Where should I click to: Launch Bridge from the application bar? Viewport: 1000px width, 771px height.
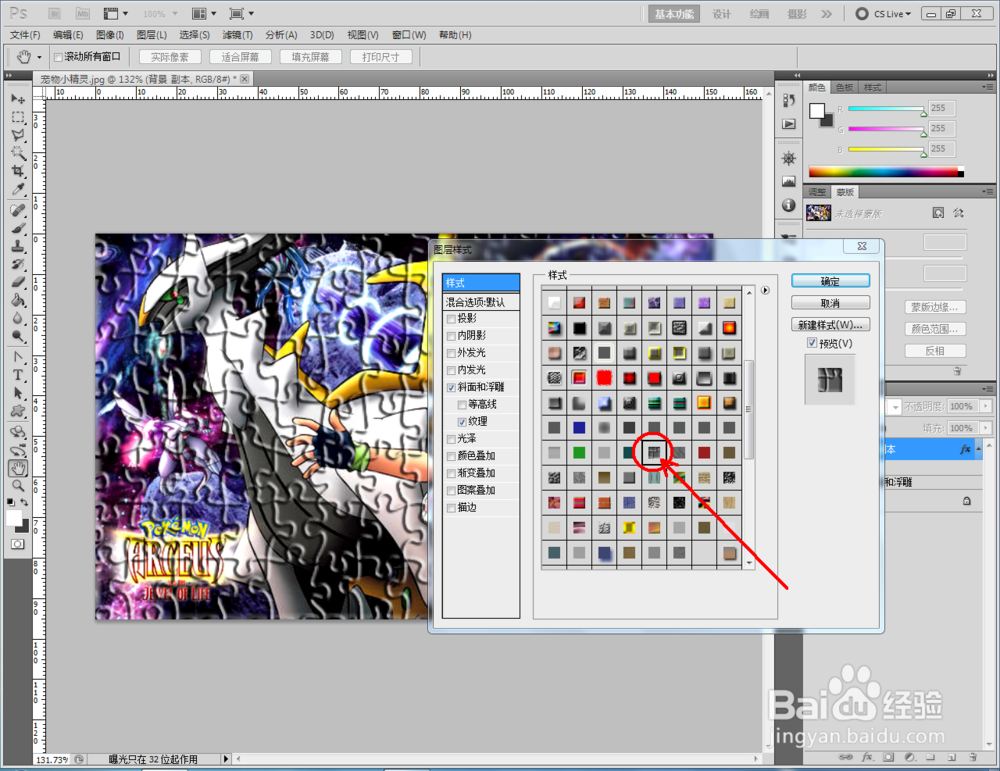[x=55, y=13]
